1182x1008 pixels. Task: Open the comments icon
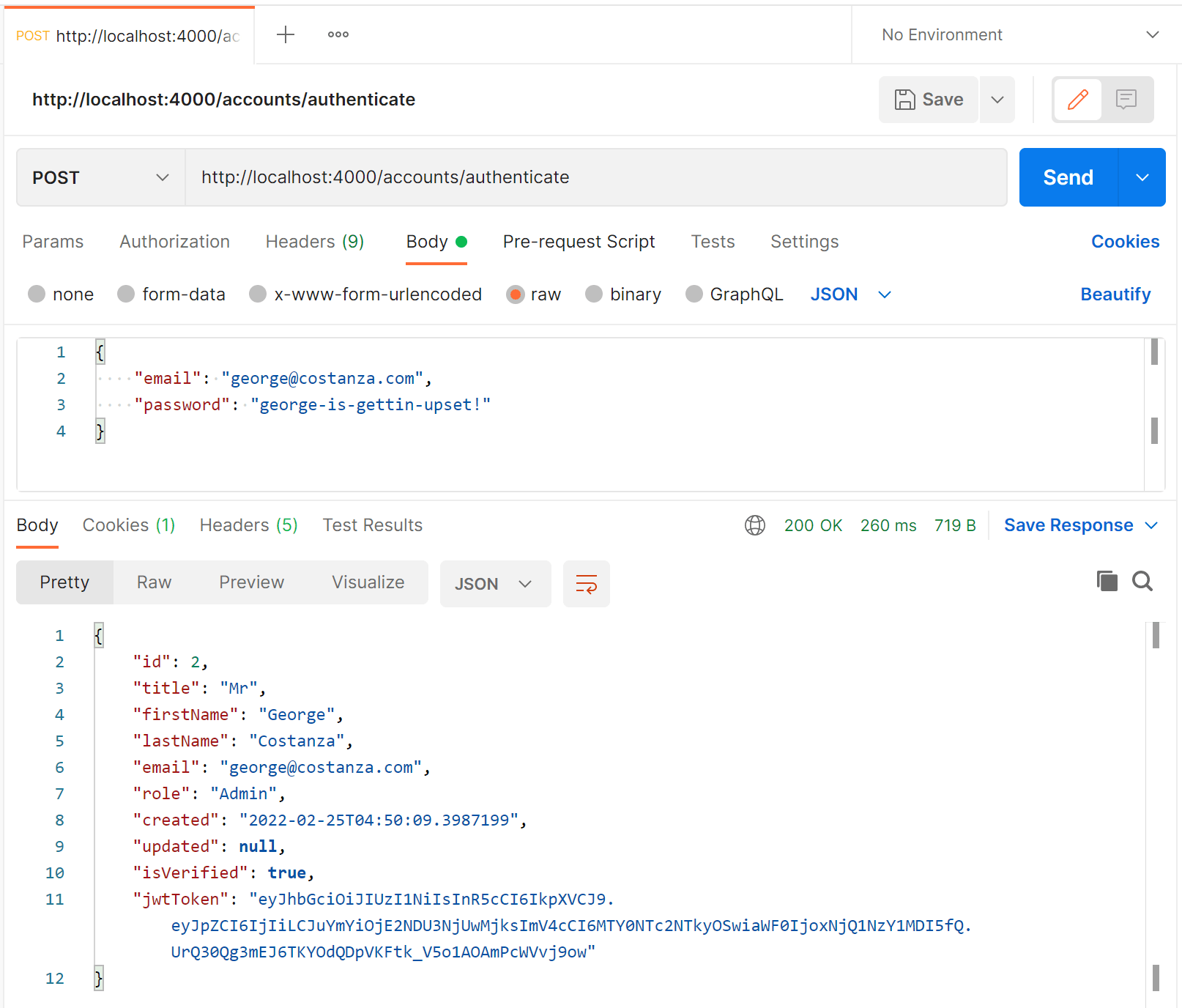click(1126, 100)
